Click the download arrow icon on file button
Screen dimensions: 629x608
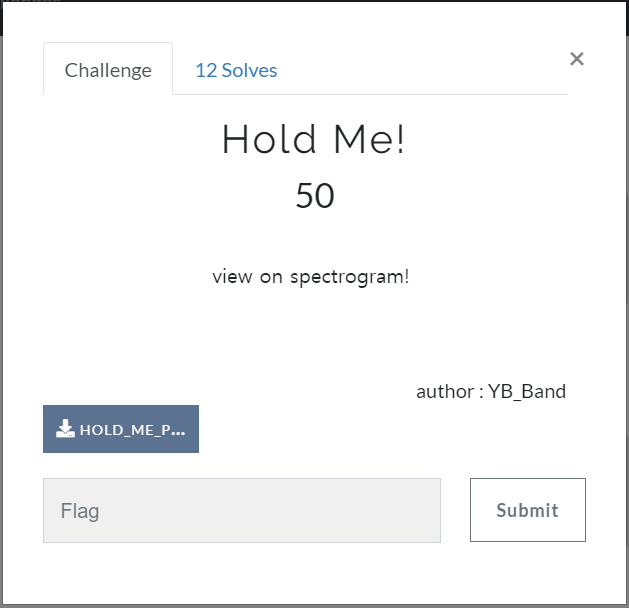coord(65,429)
